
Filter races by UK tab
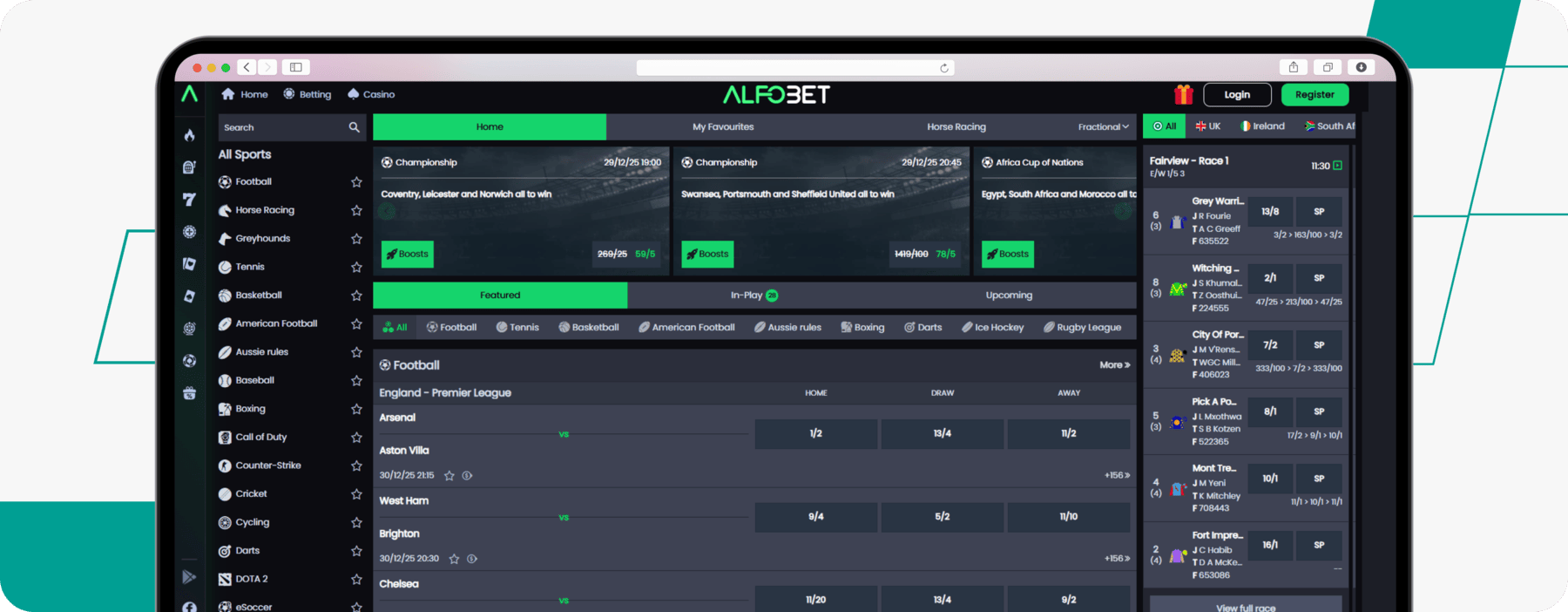(x=1208, y=126)
